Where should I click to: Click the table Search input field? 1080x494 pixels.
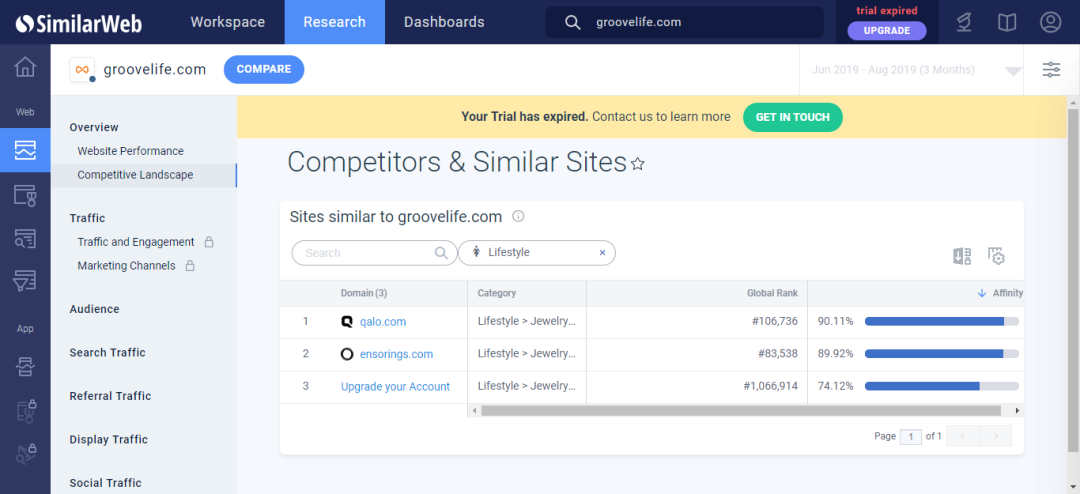pos(375,253)
